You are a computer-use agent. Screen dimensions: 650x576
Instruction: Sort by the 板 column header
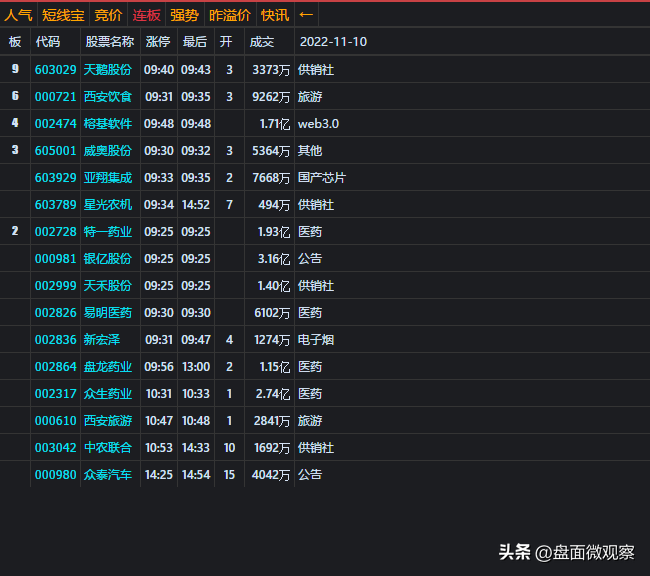click(15, 41)
